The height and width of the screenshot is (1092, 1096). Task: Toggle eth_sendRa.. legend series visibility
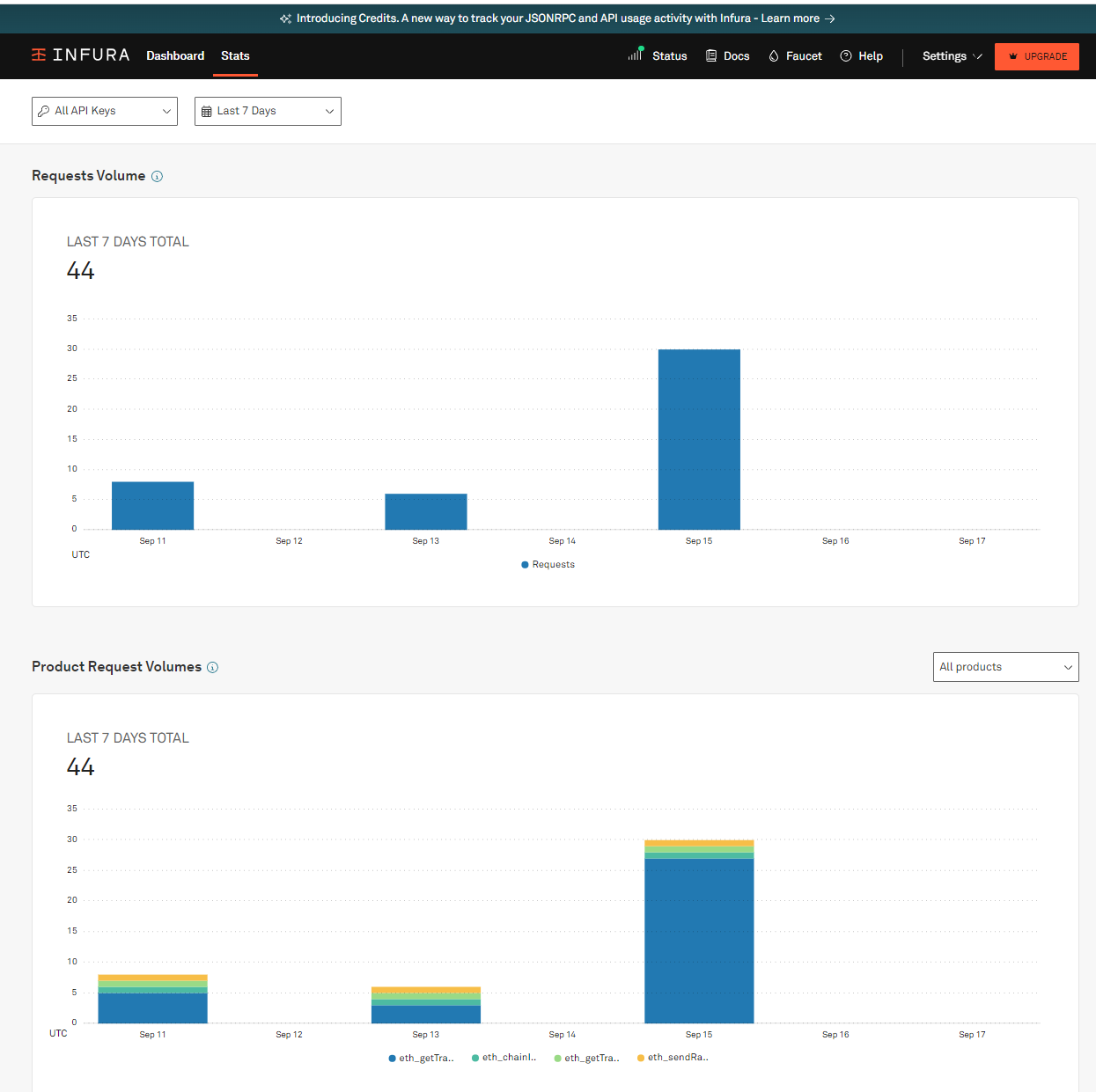click(x=673, y=1058)
